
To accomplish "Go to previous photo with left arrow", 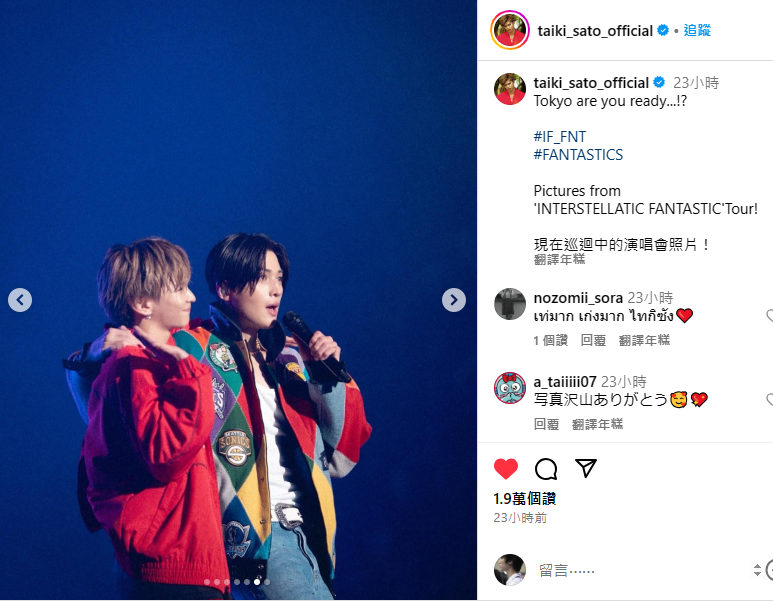I will click(20, 300).
